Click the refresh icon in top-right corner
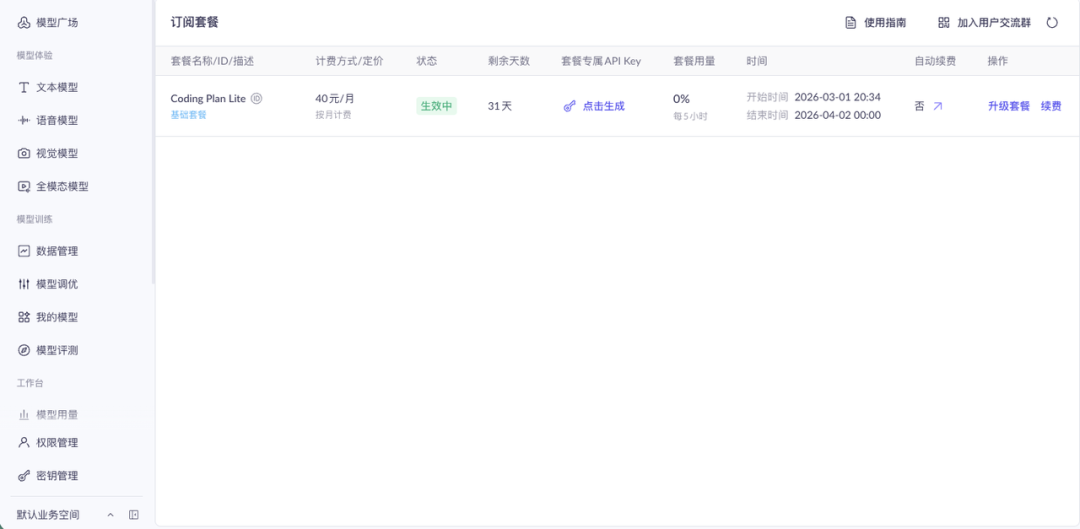1080x529 pixels. click(x=1052, y=23)
